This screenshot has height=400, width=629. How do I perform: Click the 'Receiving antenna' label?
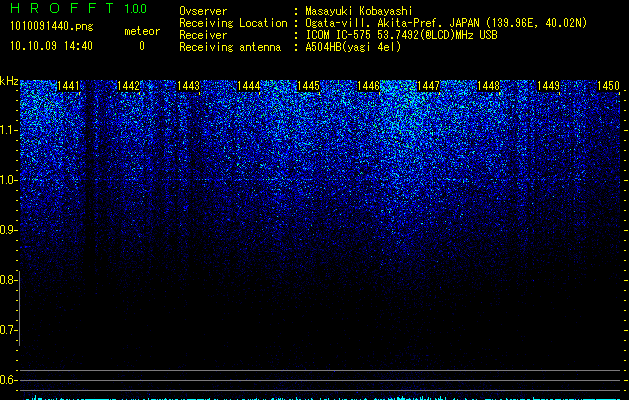[230, 47]
